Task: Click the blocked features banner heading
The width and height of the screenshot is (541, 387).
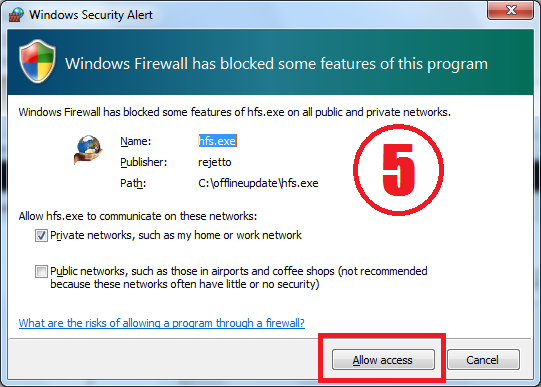Action: pos(276,64)
